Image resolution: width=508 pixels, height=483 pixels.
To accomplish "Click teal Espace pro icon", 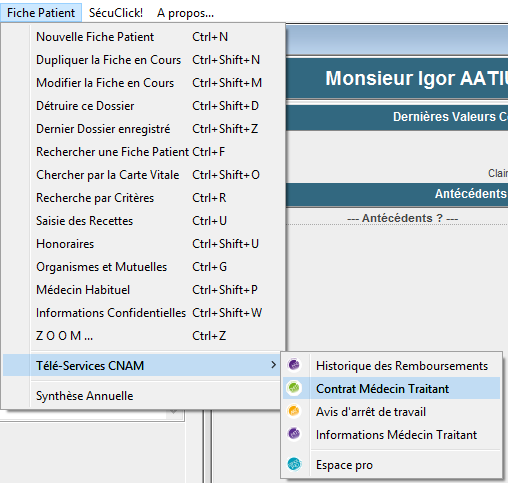I will pos(294,464).
